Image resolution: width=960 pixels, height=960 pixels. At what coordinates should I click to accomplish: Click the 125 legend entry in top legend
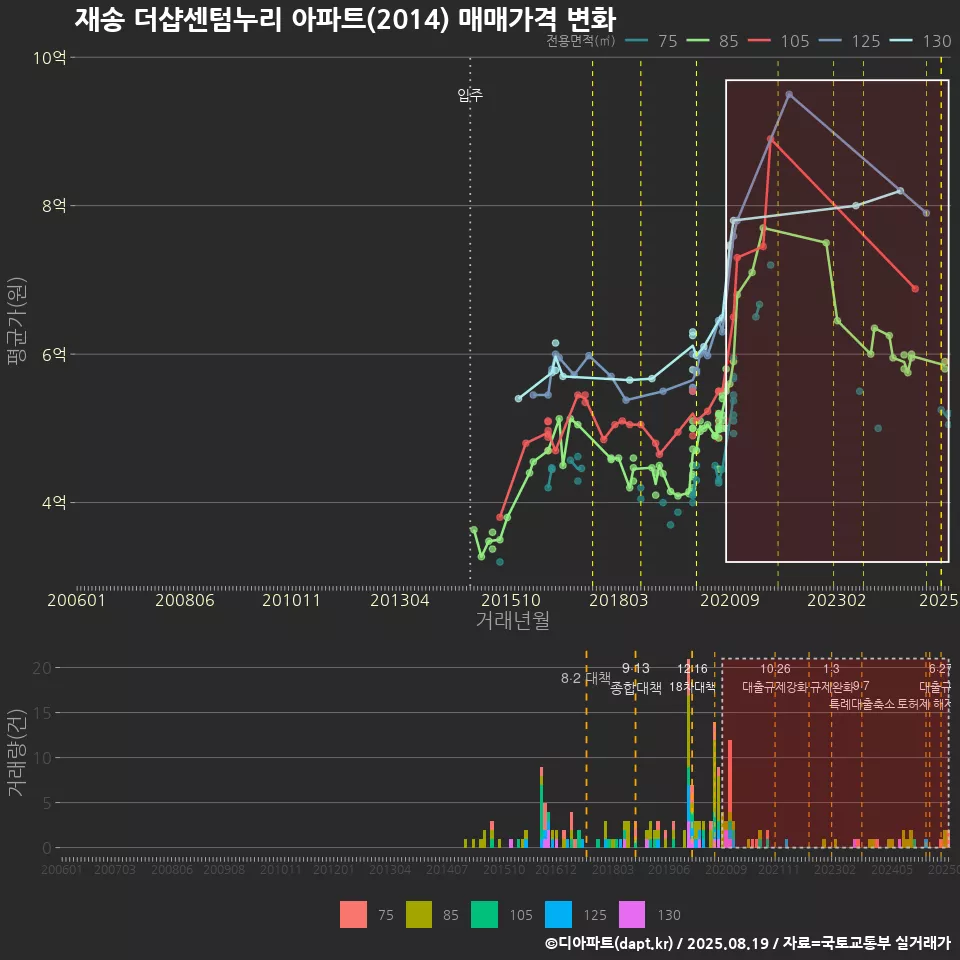[x=850, y=41]
